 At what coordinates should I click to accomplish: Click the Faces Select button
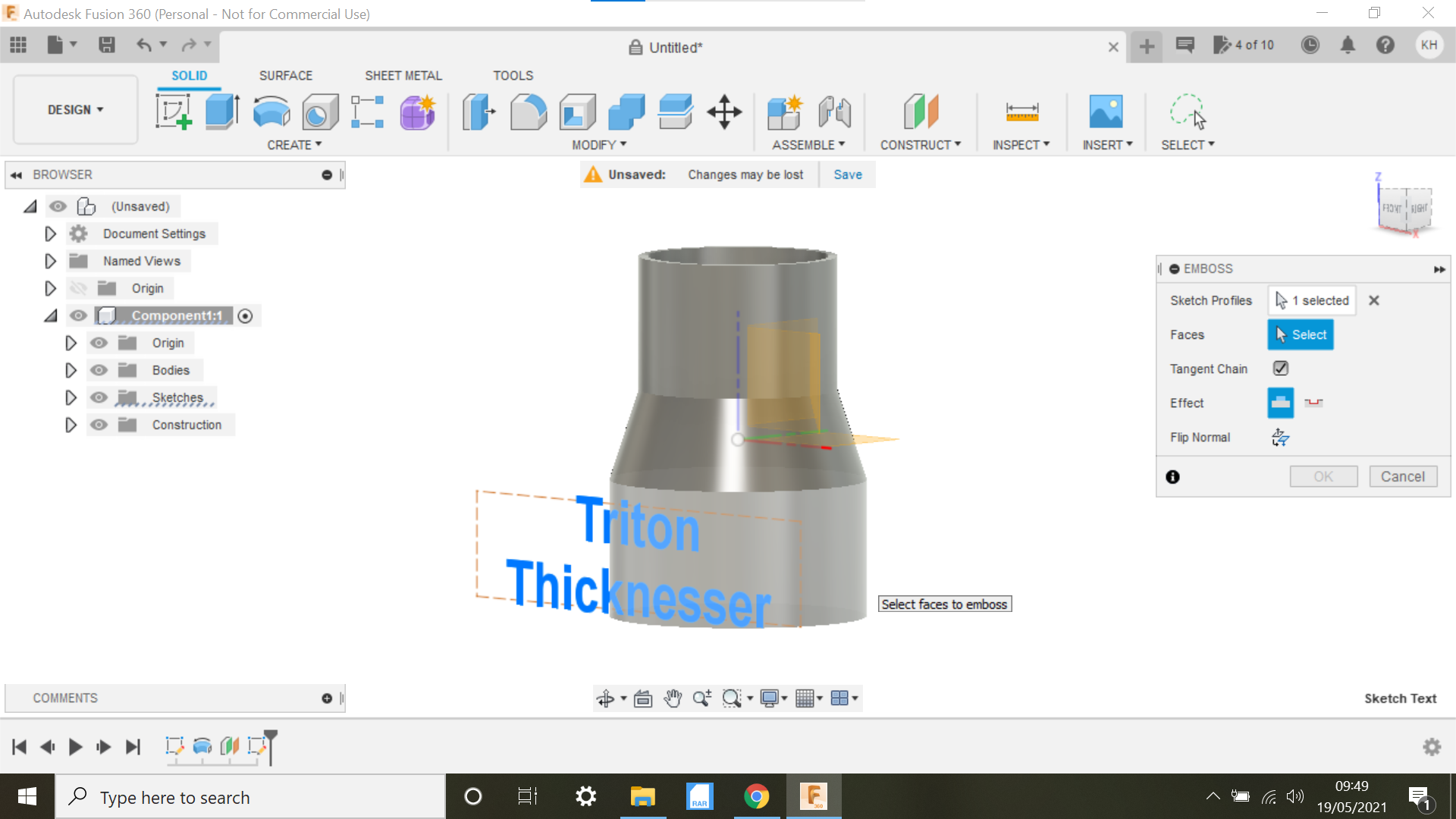pyautogui.click(x=1301, y=334)
